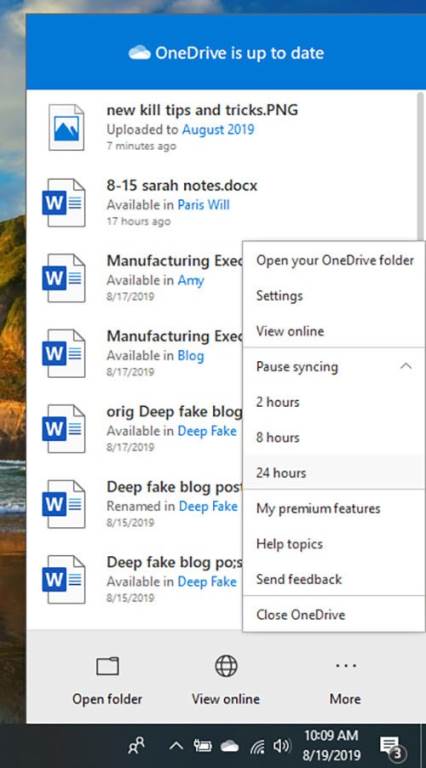The width and height of the screenshot is (426, 768).
Task: Click the orig Deep fake blog title
Action: coord(174,412)
